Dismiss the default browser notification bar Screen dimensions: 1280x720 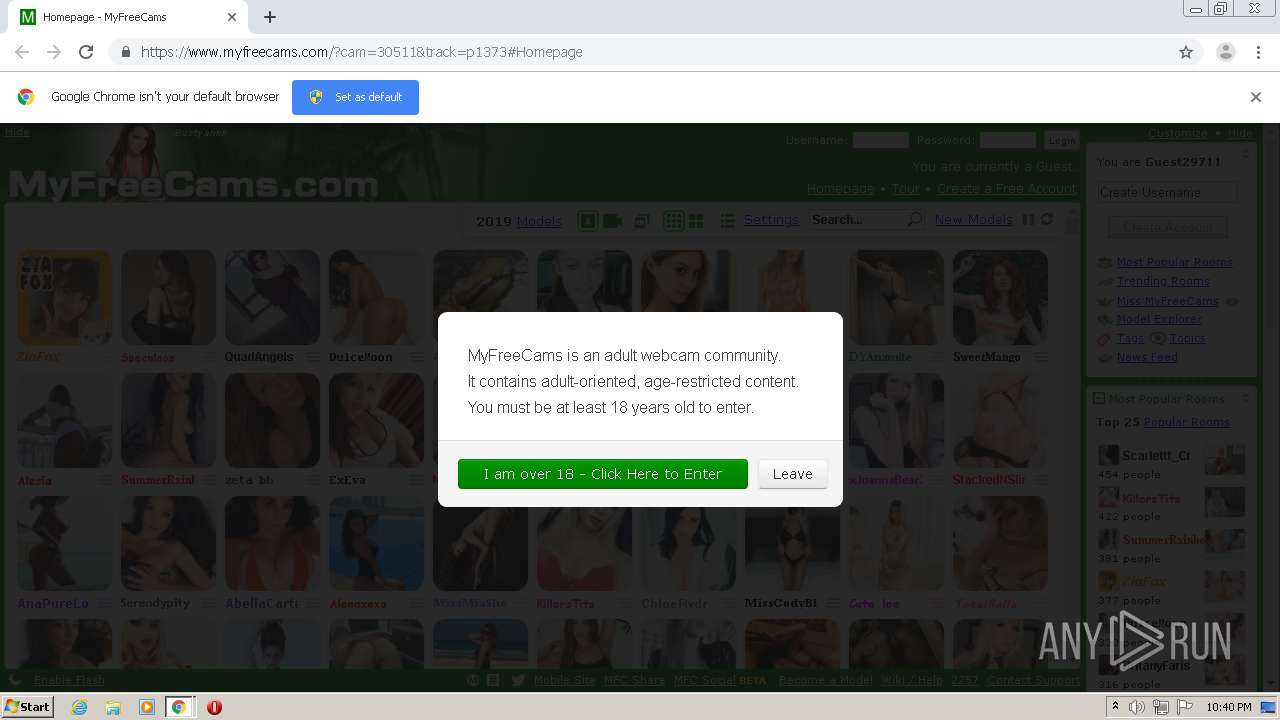tap(1255, 97)
